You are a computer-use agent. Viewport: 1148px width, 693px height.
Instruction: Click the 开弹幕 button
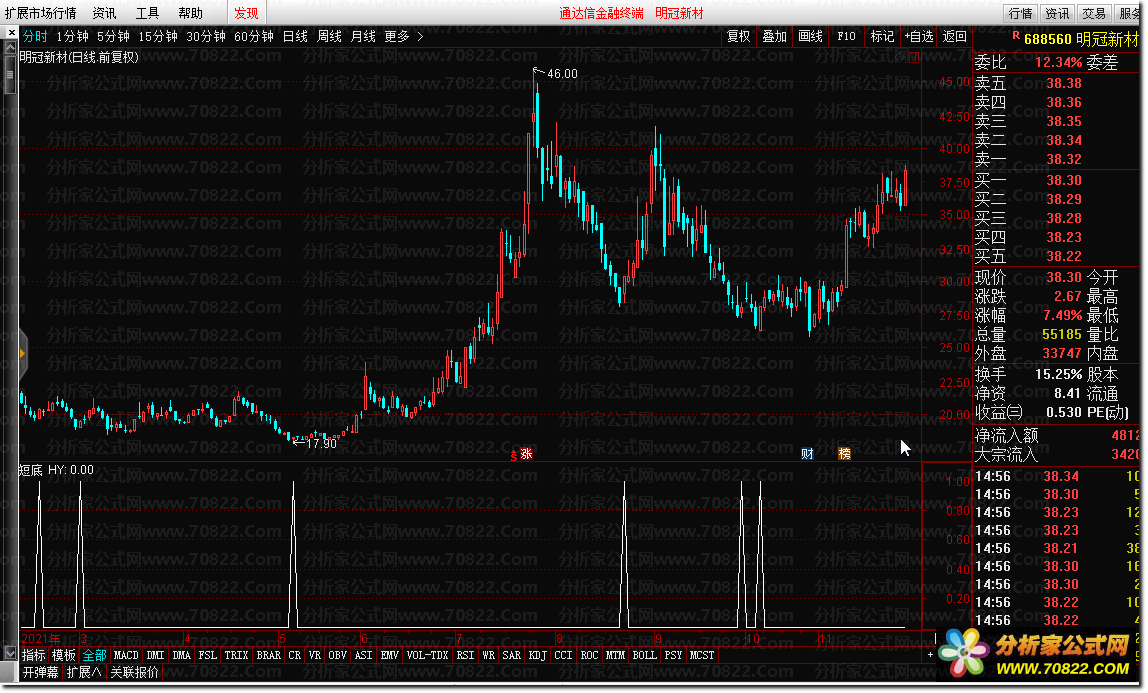40,672
